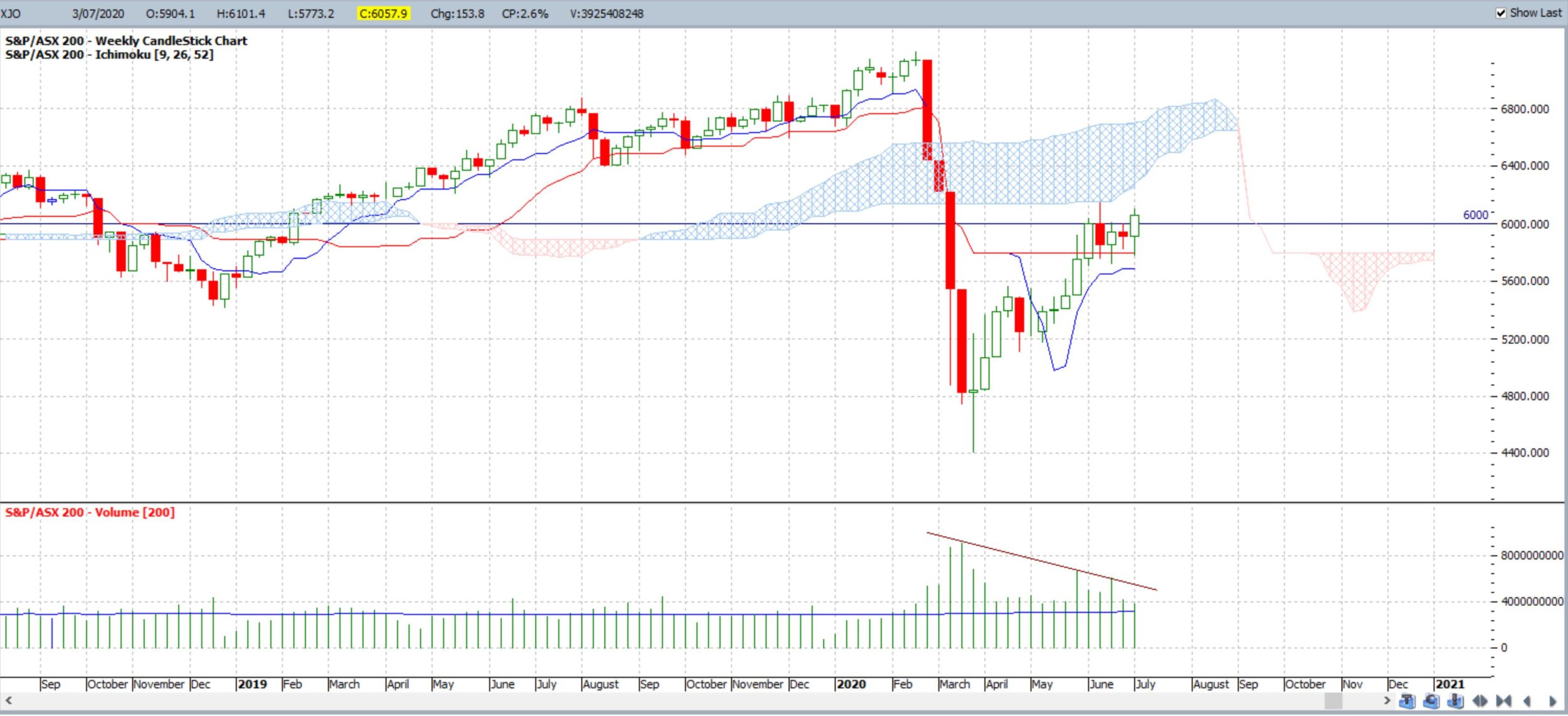The image size is (1568, 716).
Task: Toggle the Show Last checkbox
Action: point(1501,13)
